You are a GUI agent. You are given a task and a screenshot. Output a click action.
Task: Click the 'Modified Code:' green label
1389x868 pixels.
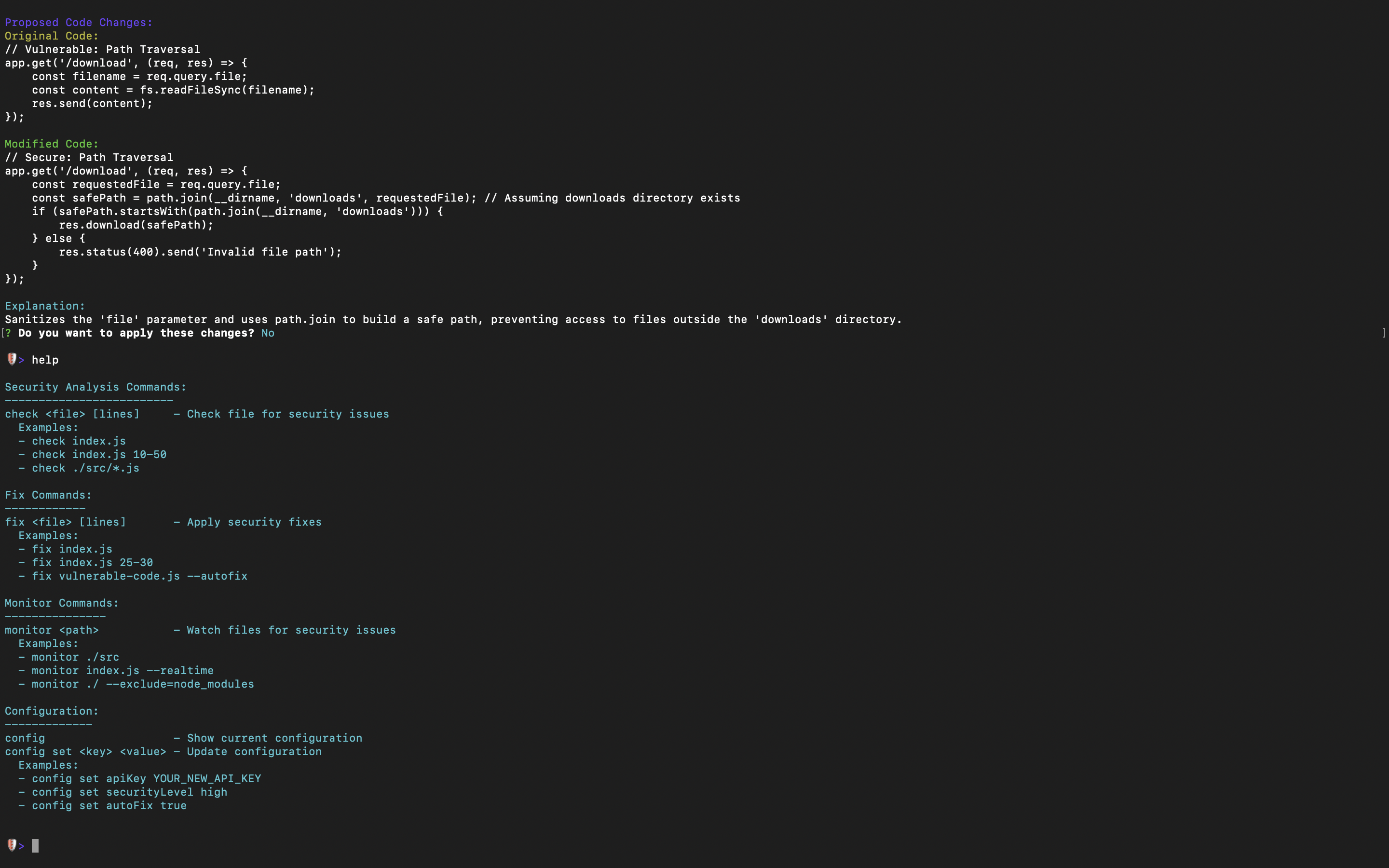[x=52, y=144]
